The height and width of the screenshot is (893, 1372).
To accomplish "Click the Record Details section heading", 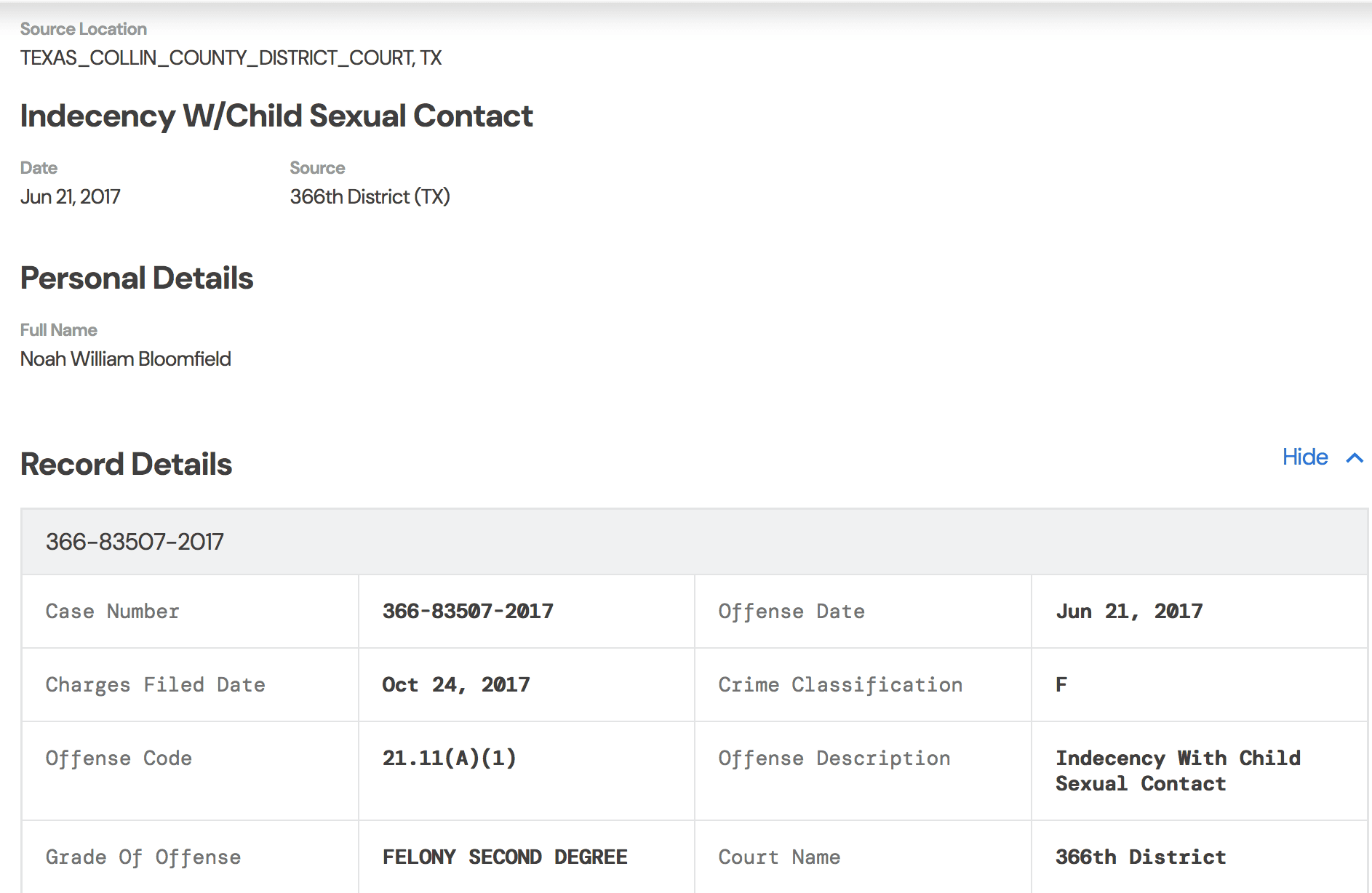I will pyautogui.click(x=126, y=465).
